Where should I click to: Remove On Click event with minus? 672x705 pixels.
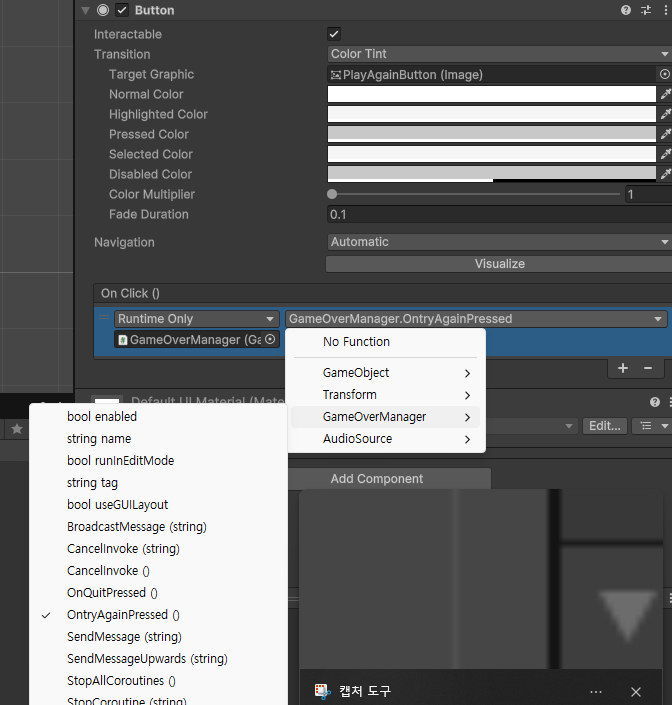point(648,368)
